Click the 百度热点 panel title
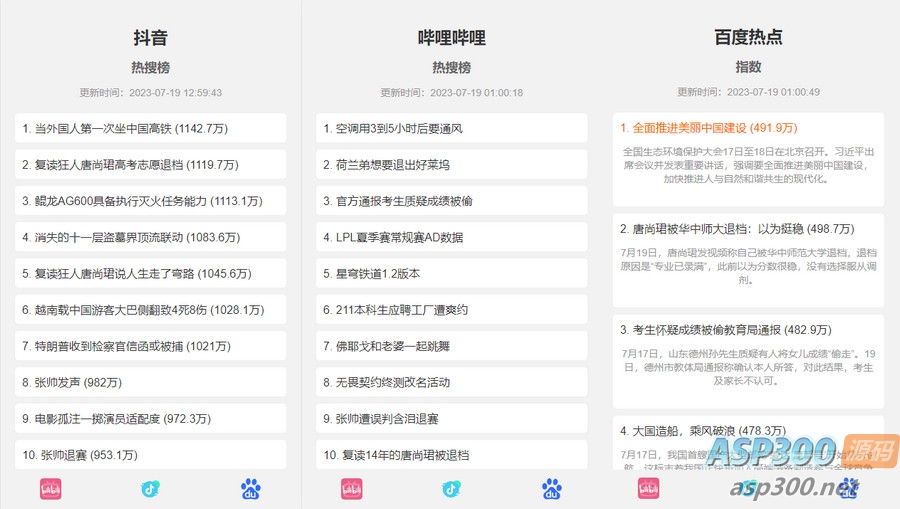 [748, 37]
